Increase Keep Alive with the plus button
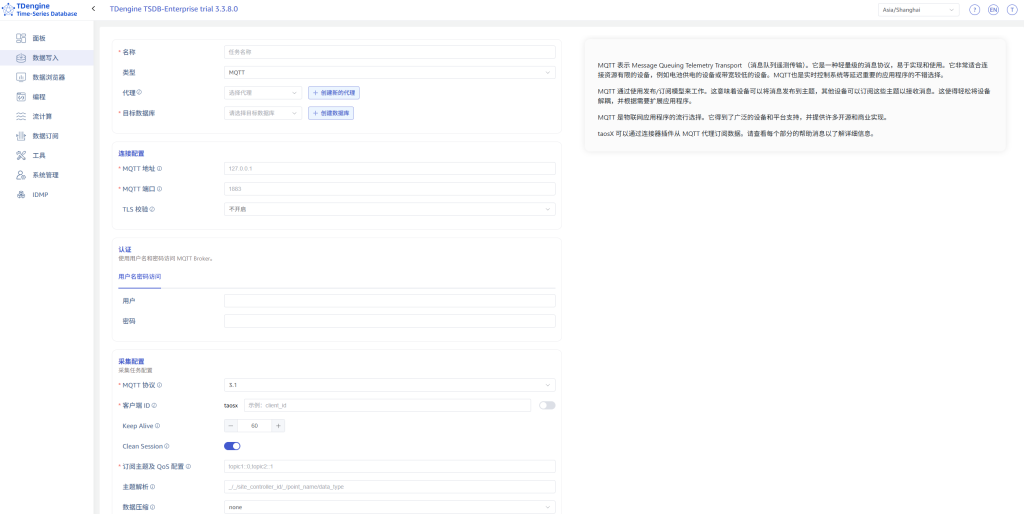Image resolution: width=1024 pixels, height=514 pixels. (278, 426)
